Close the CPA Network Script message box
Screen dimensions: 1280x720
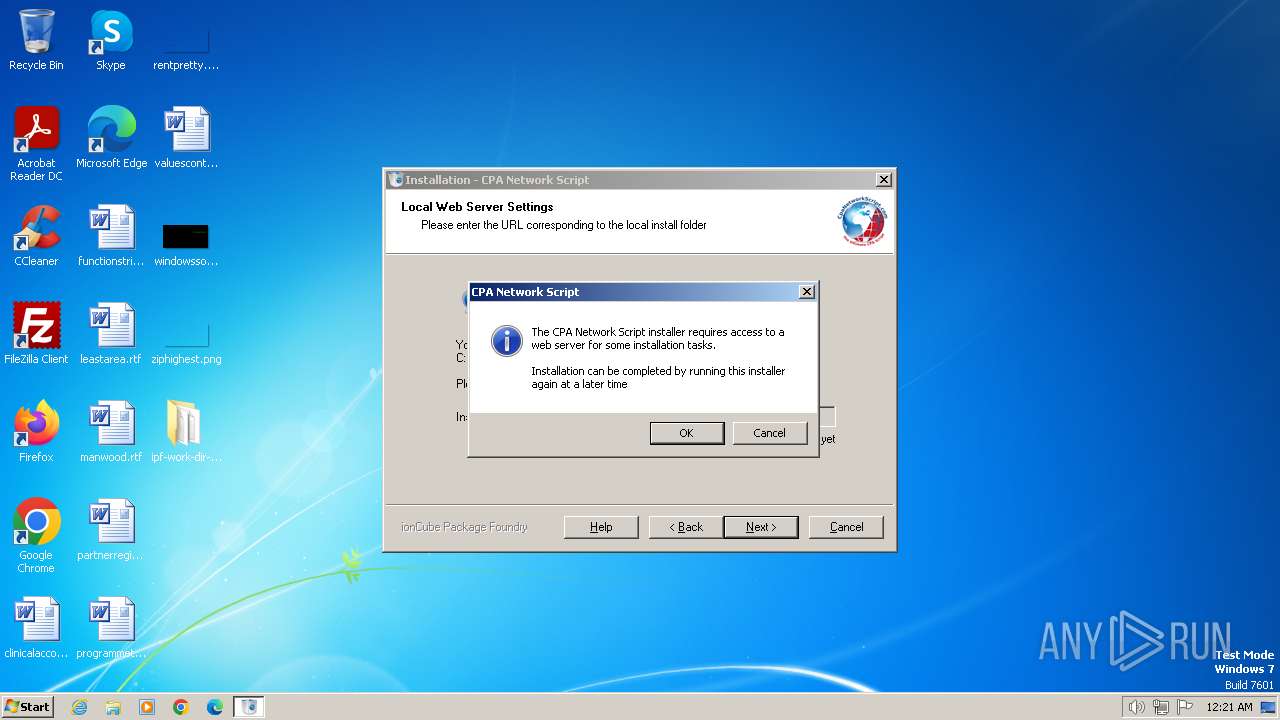point(806,292)
